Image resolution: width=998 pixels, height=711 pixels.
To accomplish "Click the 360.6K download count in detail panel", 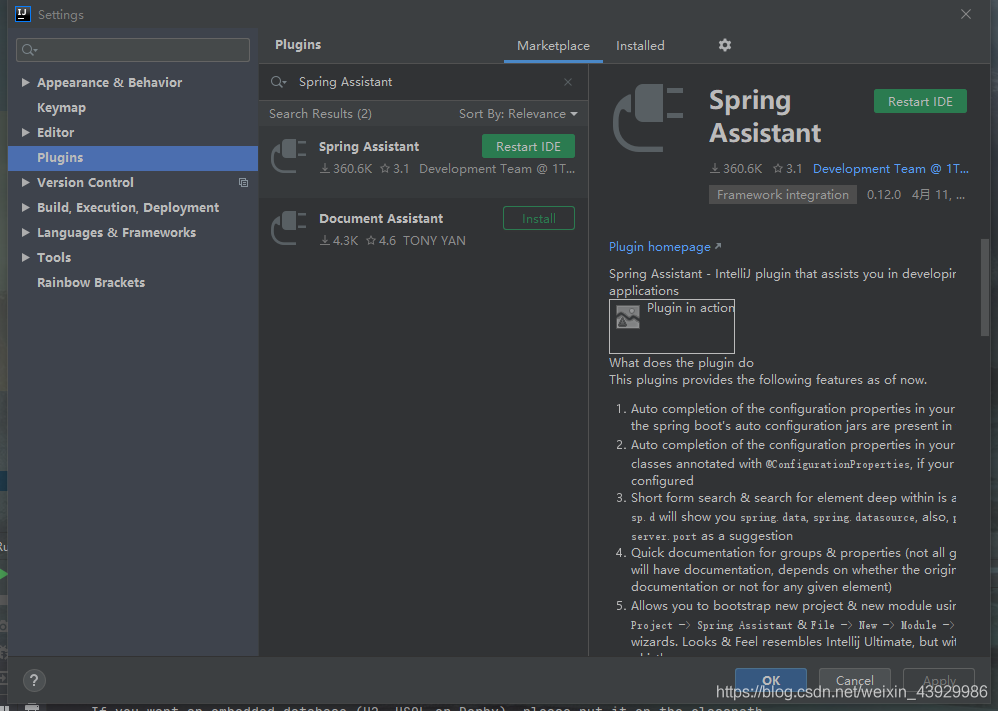I will [x=736, y=169].
